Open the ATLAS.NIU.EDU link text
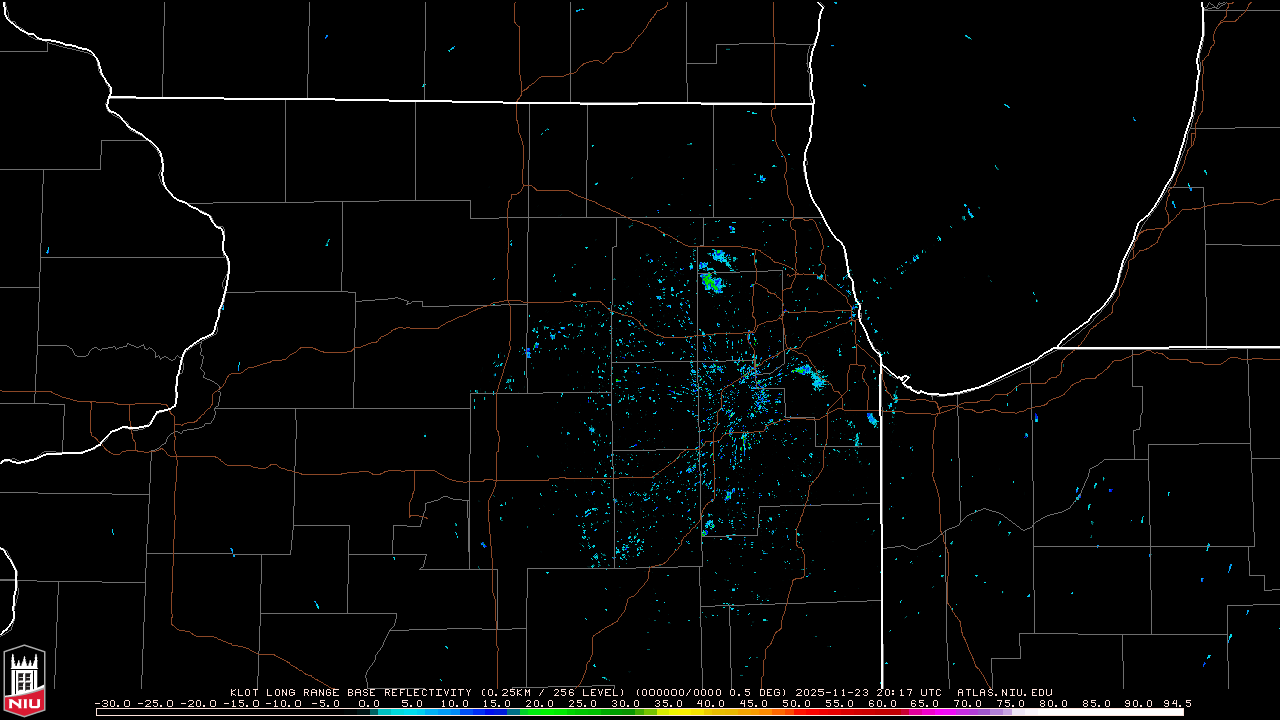 (1004, 692)
